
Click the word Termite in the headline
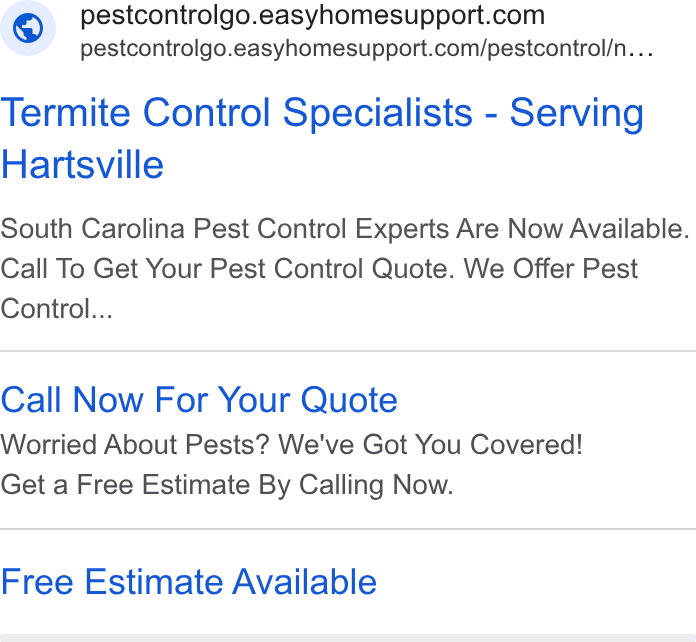pos(66,113)
